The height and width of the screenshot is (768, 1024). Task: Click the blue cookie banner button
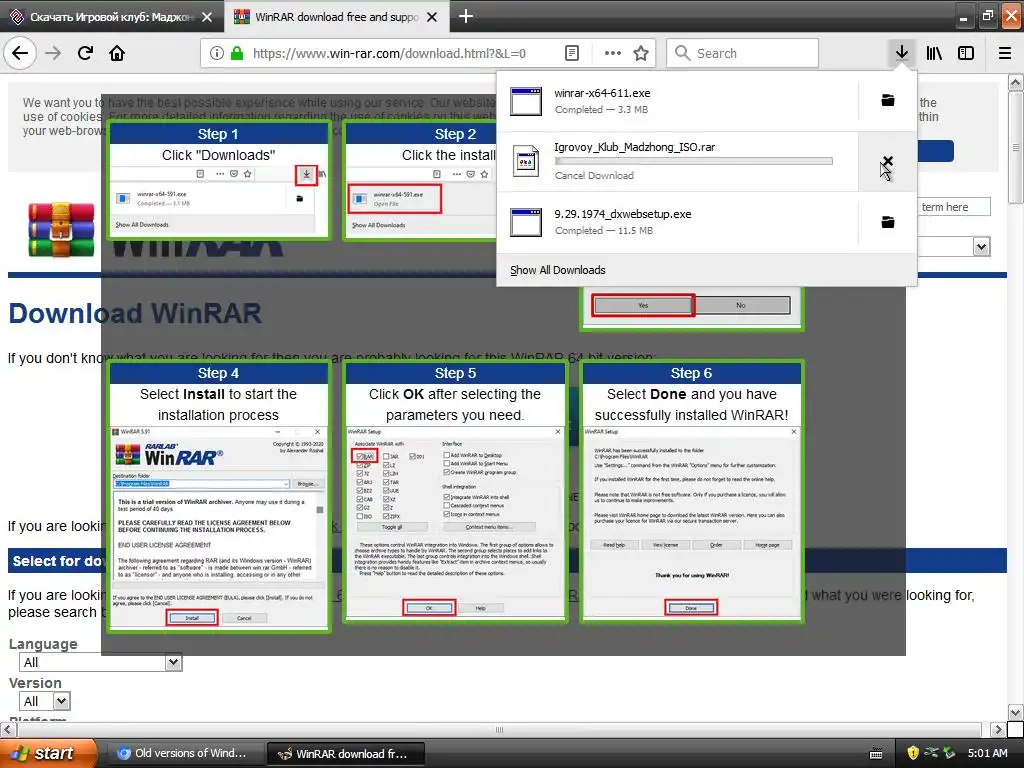[x=935, y=151]
